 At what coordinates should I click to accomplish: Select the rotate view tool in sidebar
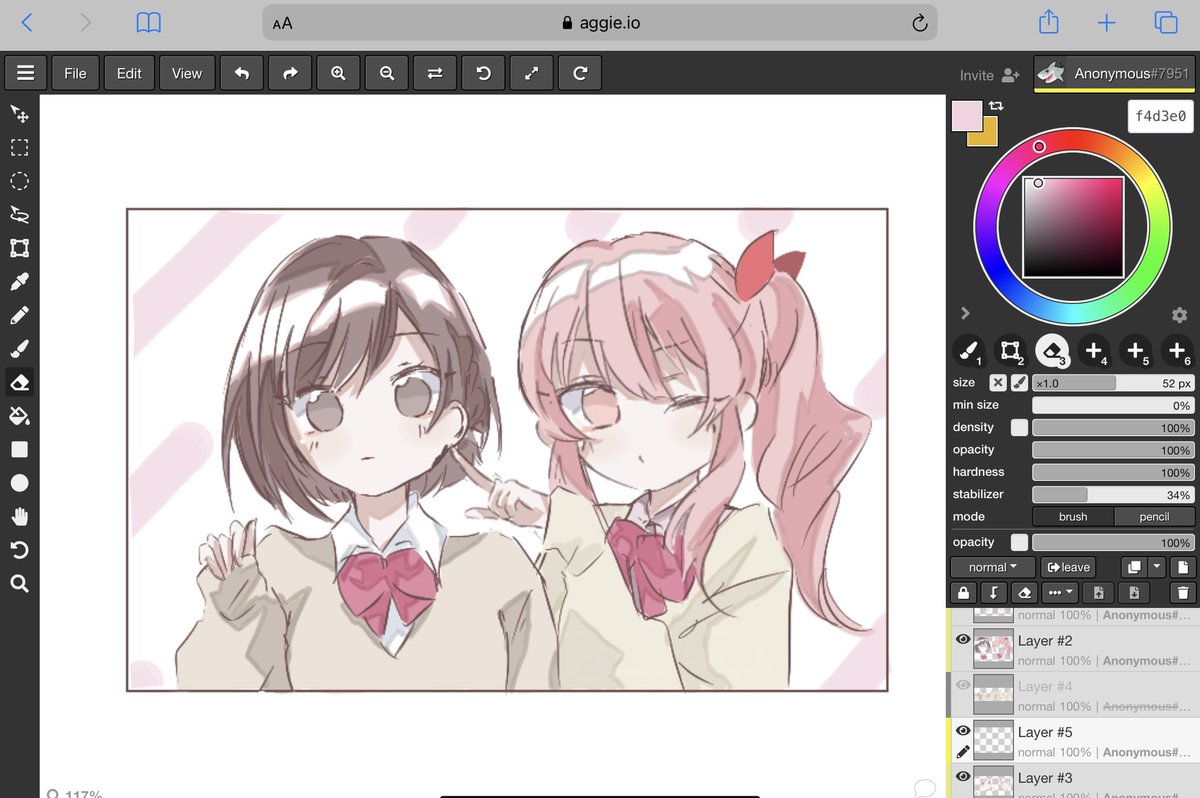coord(19,550)
